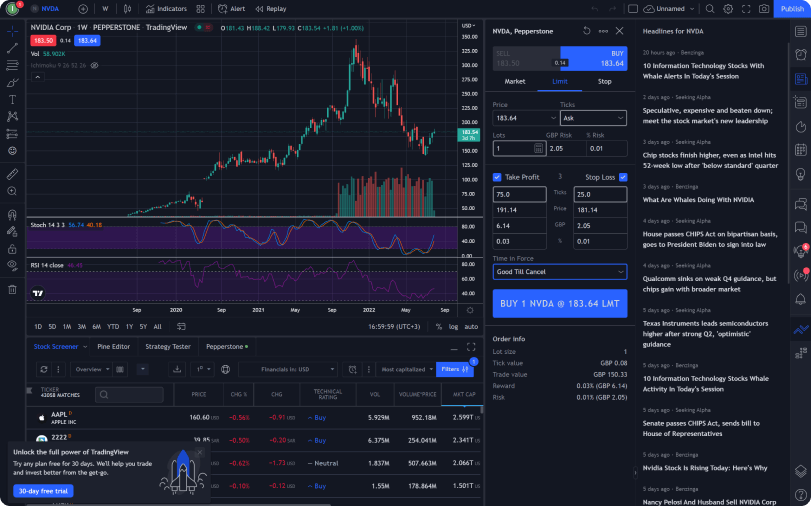Screen dimensions: 811x506
Task: Hide all drawings with eye icon
Action: click(12, 265)
